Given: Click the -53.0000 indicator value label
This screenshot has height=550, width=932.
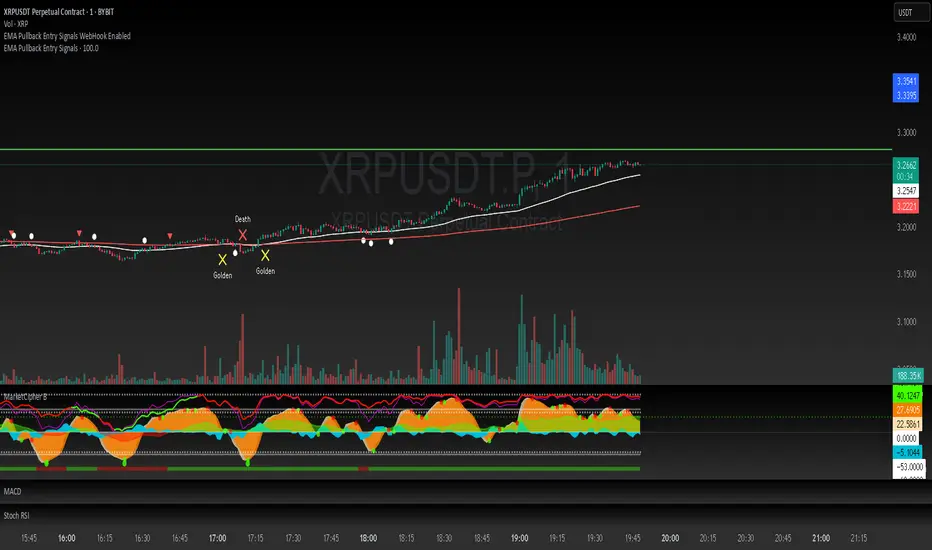Looking at the screenshot, I should coord(909,467).
